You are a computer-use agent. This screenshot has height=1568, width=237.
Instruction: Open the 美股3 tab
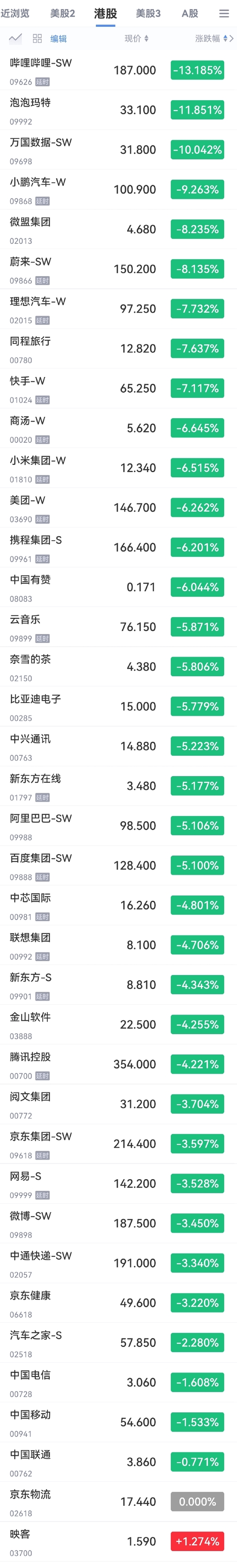pyautogui.click(x=148, y=13)
